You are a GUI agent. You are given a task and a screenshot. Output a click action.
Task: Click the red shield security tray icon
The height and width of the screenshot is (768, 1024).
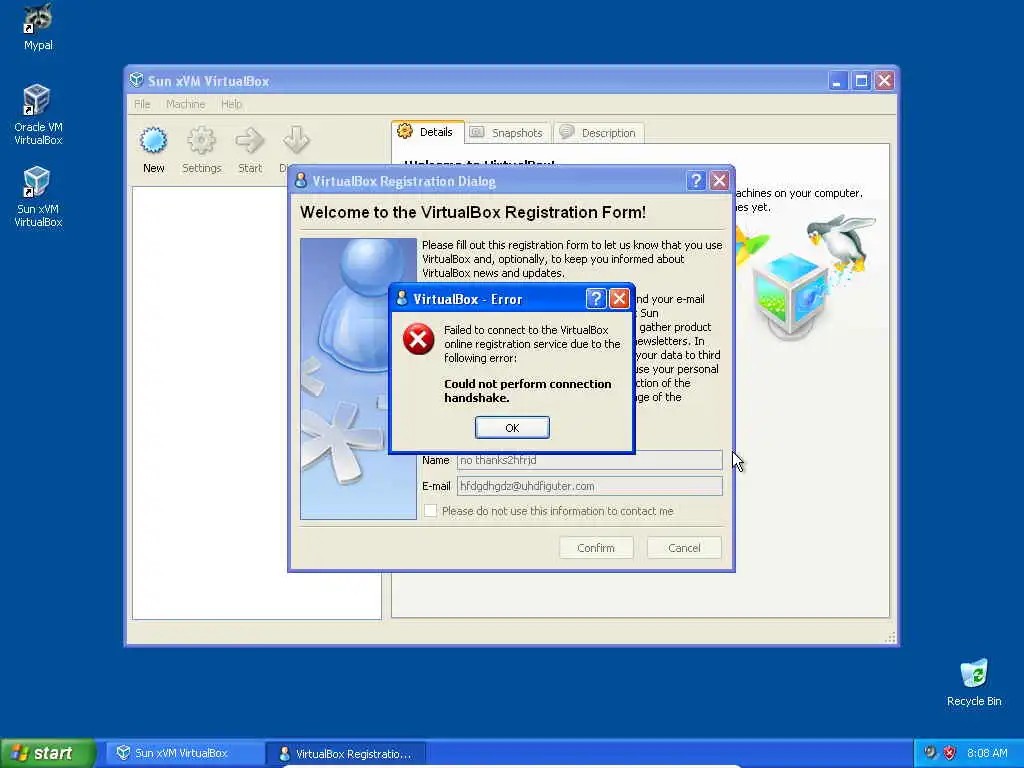point(950,753)
